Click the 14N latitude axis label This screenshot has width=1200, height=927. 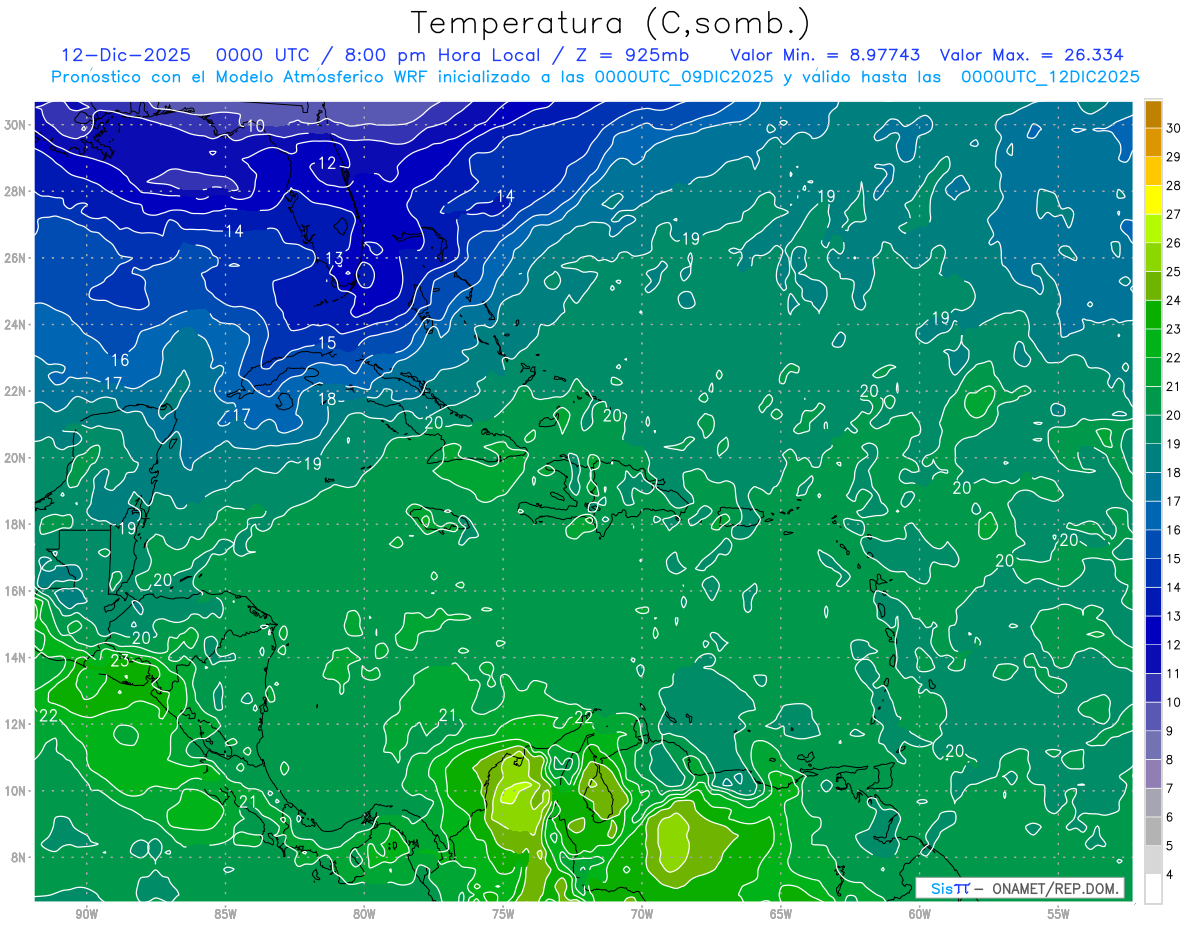15,657
